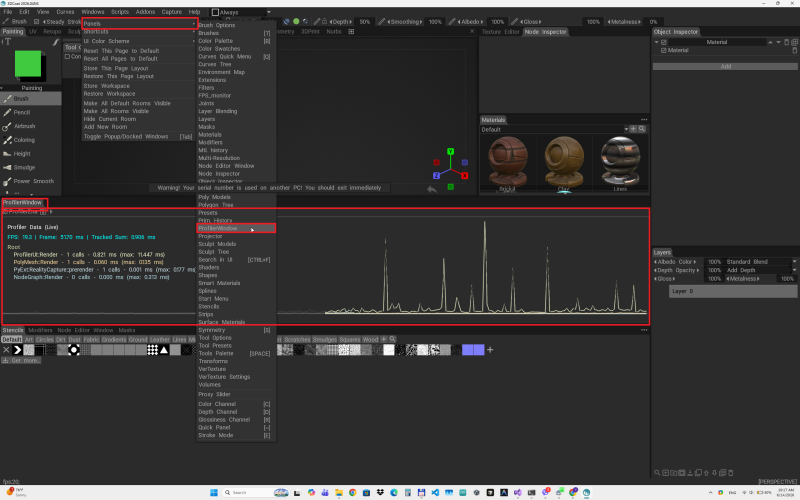This screenshot has height=500, width=800.
Task: Open the Windows Start button
Action: 214,492
